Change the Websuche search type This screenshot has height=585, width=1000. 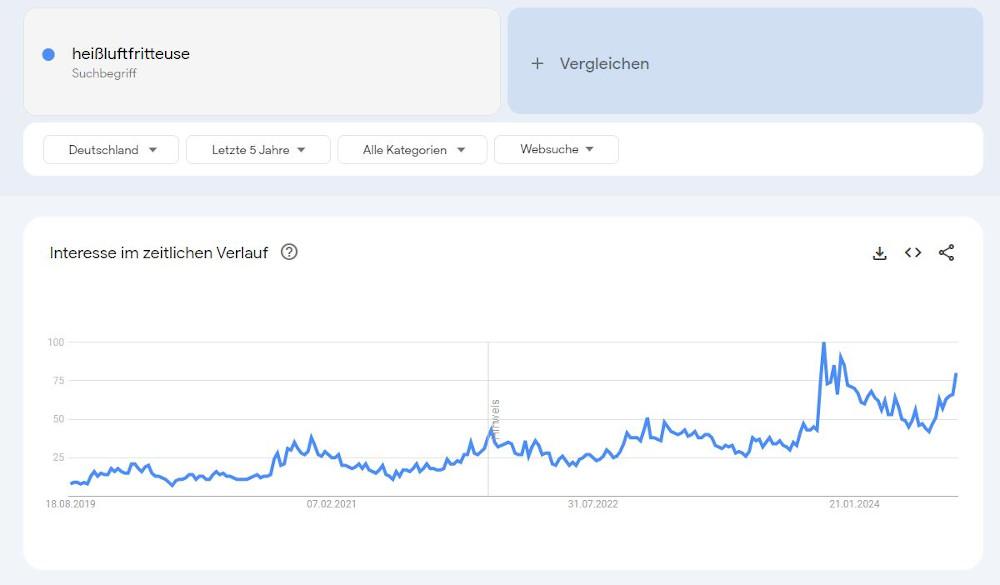556,150
